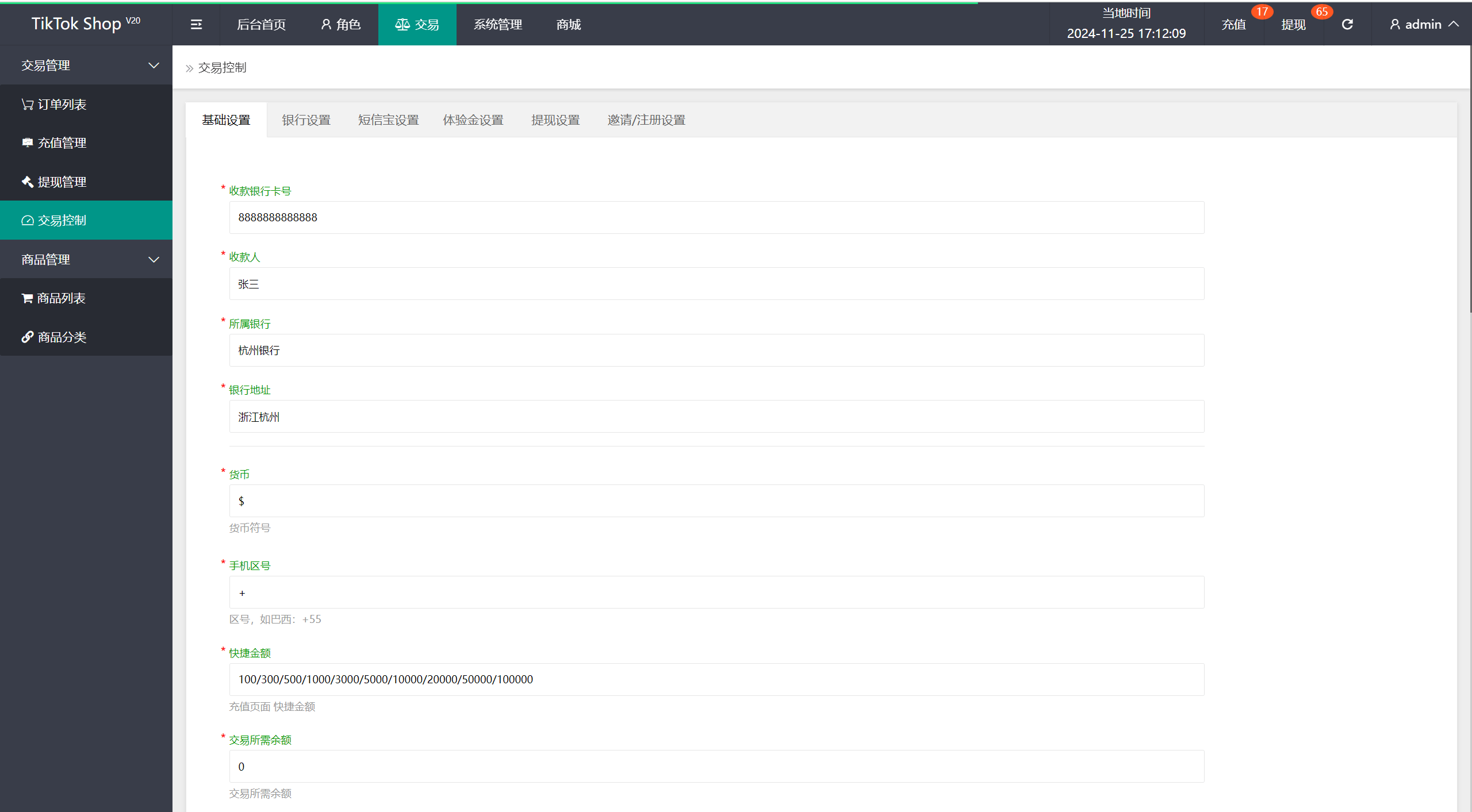Click the 货币符号 input field
Image resolution: width=1472 pixels, height=812 pixels.
(x=714, y=501)
